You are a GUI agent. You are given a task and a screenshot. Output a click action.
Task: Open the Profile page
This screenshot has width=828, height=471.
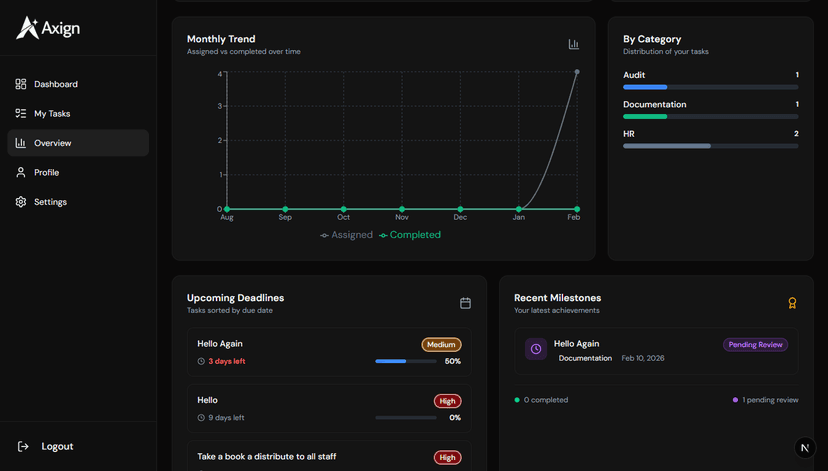tap(46, 173)
